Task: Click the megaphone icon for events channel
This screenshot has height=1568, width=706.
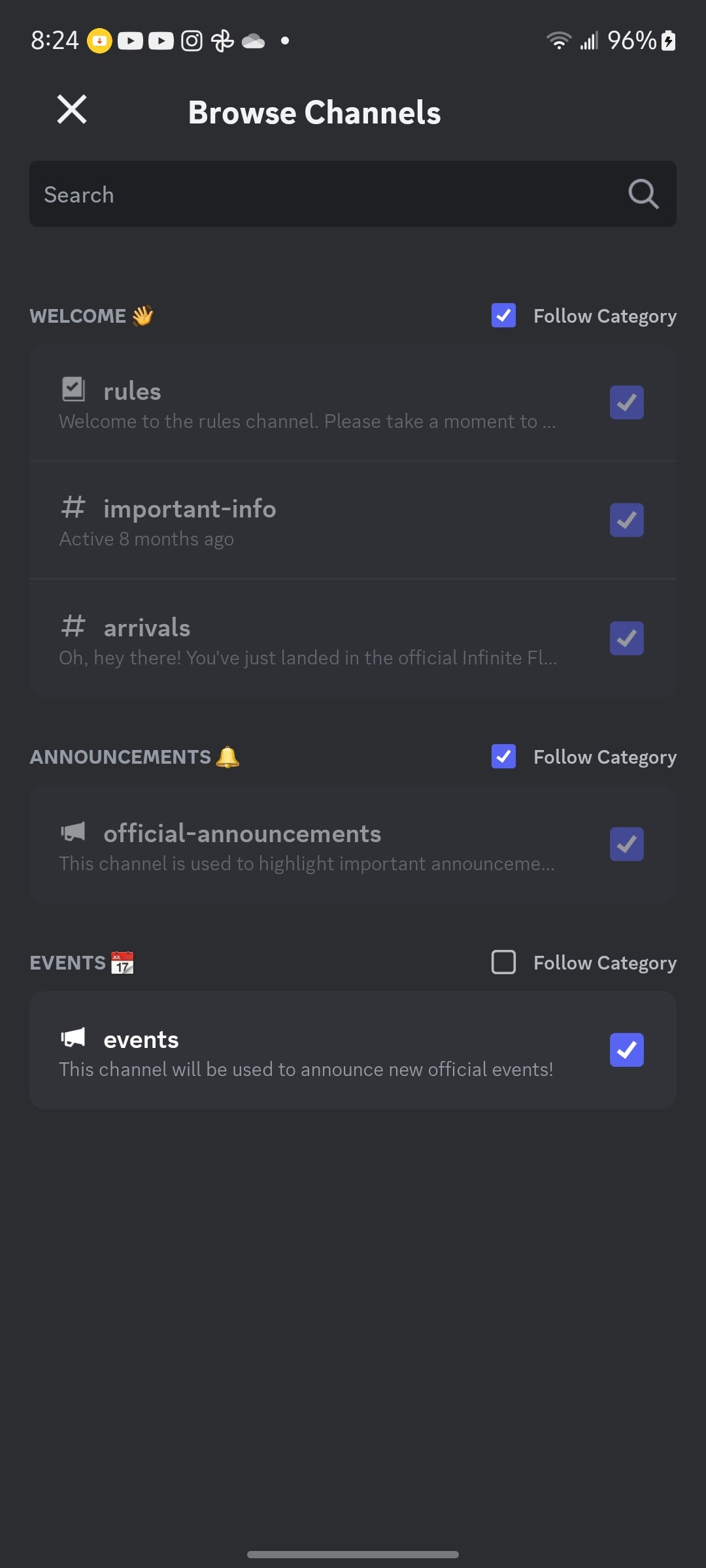Action: [73, 1037]
